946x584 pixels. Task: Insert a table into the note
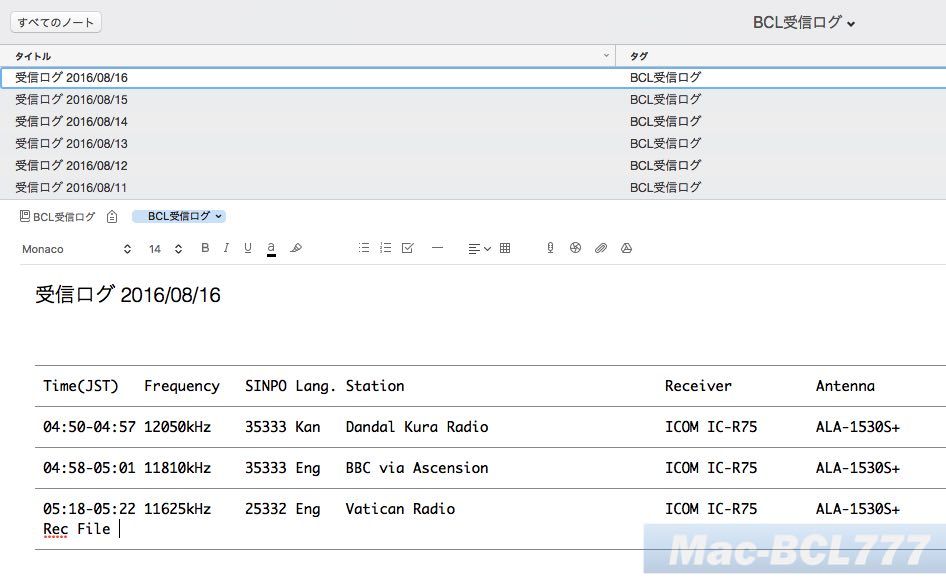(x=505, y=248)
